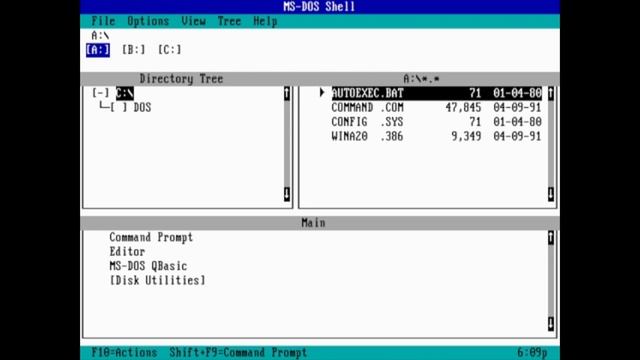
Task: Click Shift+F9=Command Prompt in status bar
Action: coord(238,353)
